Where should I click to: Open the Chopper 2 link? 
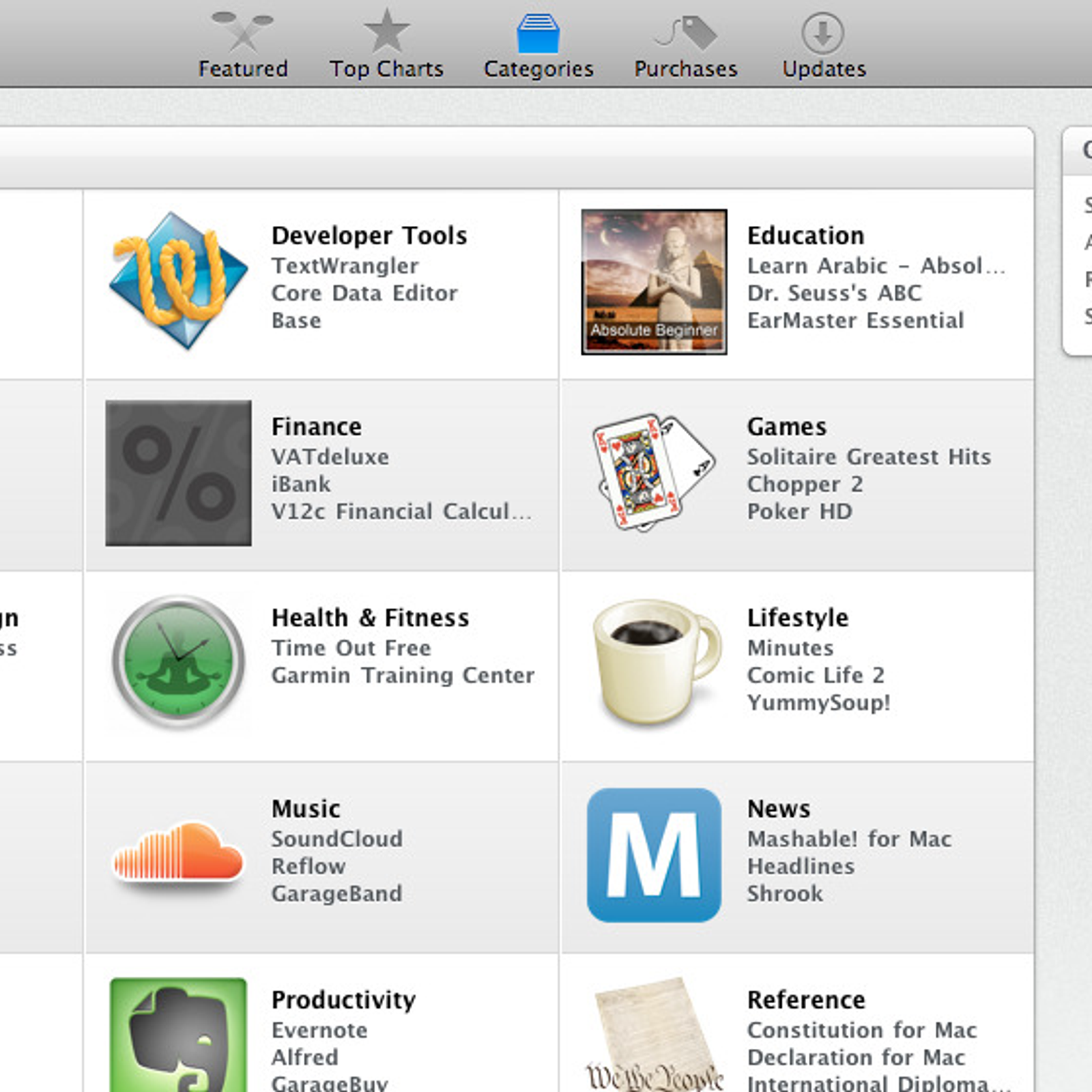(805, 485)
